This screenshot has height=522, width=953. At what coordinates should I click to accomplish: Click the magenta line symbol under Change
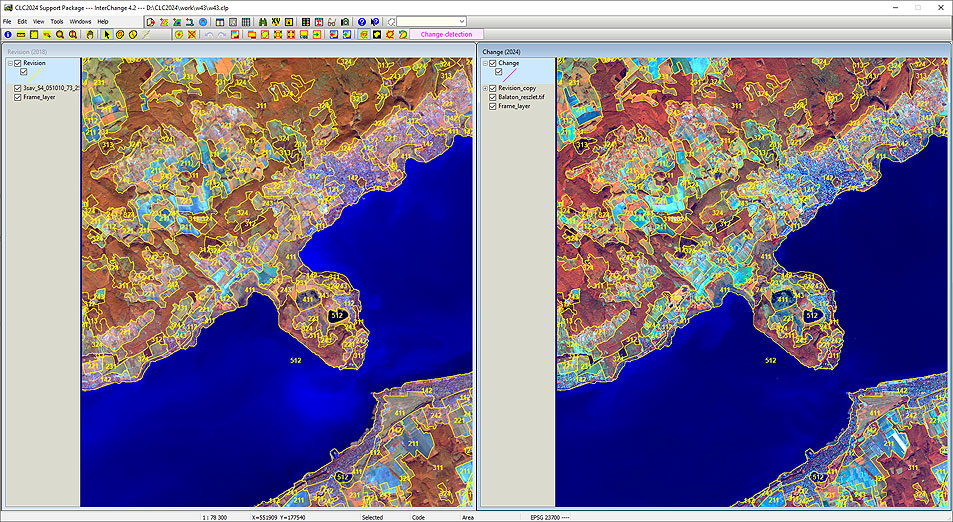510,73
